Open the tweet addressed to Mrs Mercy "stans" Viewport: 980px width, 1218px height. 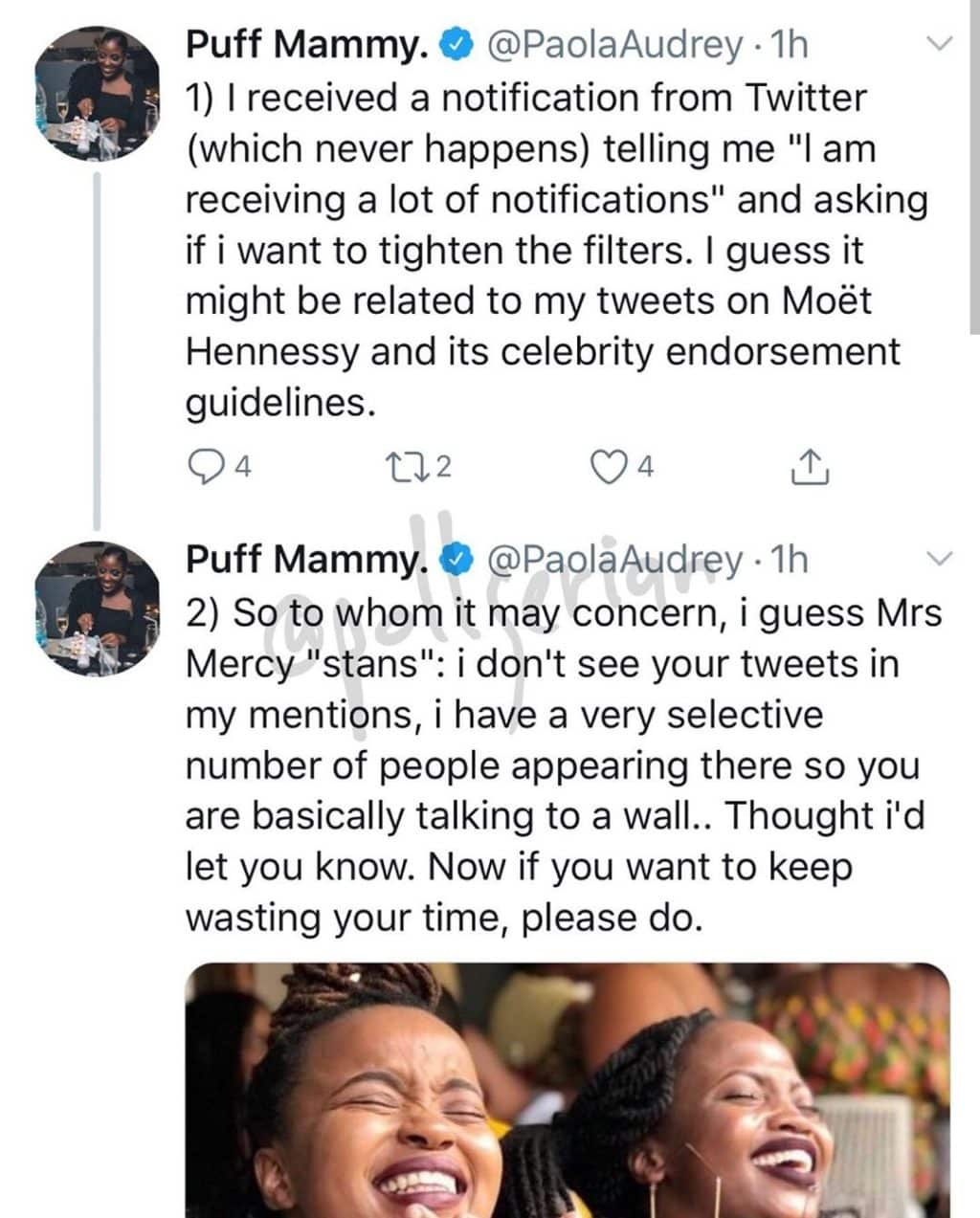(555, 765)
